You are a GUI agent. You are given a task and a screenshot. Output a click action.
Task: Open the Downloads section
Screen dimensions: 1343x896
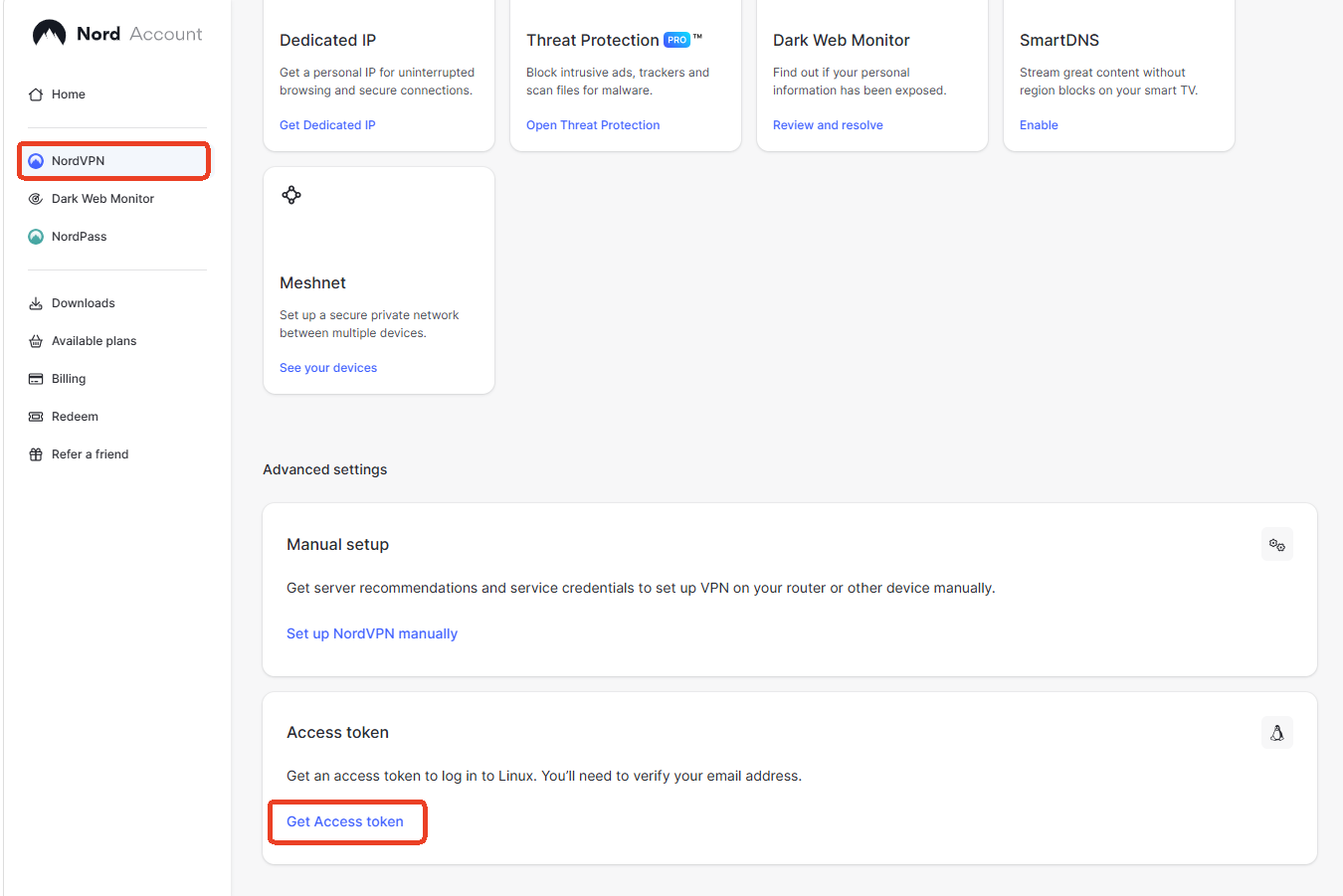click(x=82, y=302)
